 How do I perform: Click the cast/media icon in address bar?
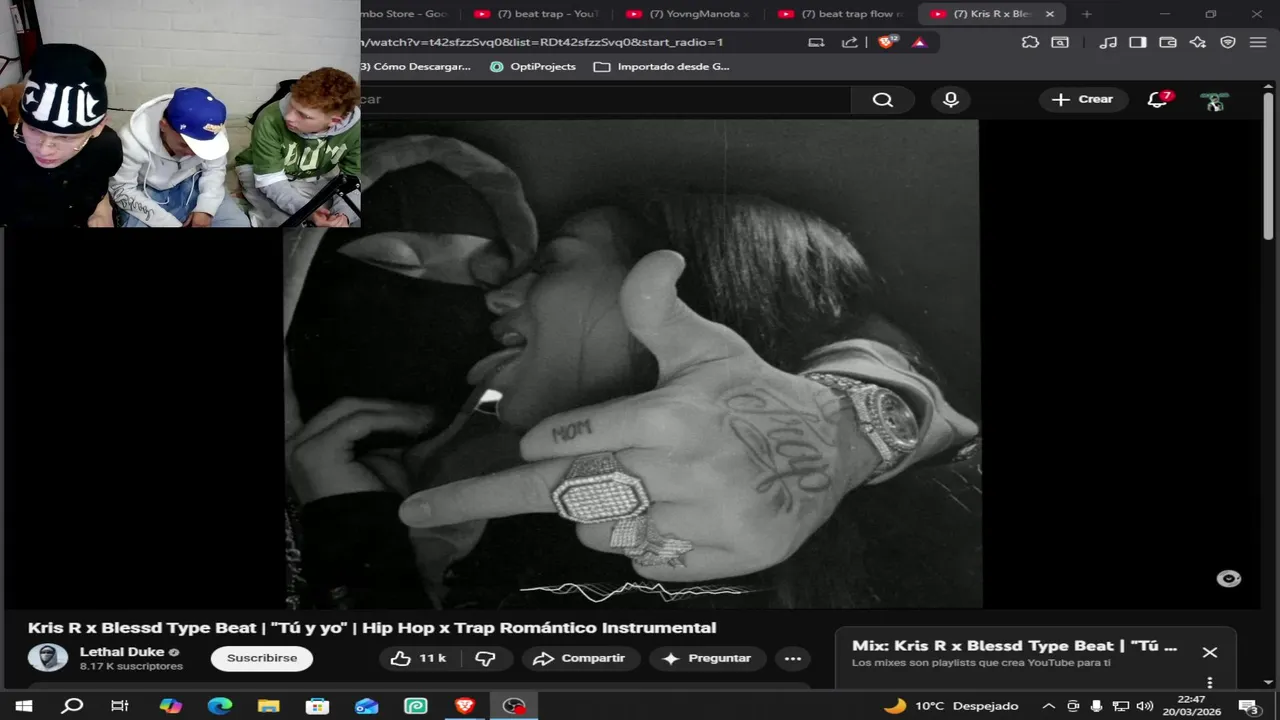(817, 42)
